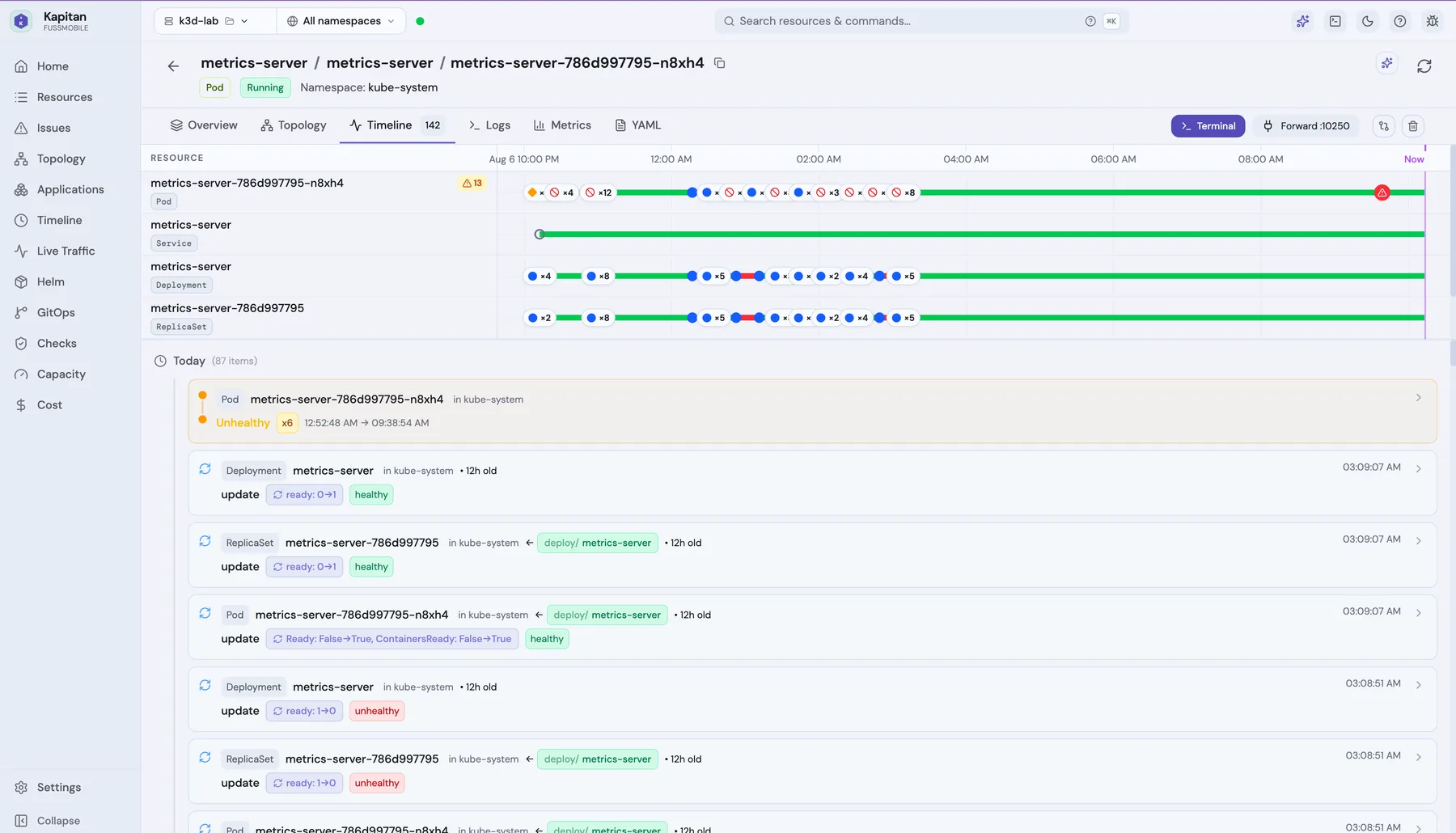Open the Home sidebar item
Viewport: 1456px width, 833px height.
tap(53, 66)
